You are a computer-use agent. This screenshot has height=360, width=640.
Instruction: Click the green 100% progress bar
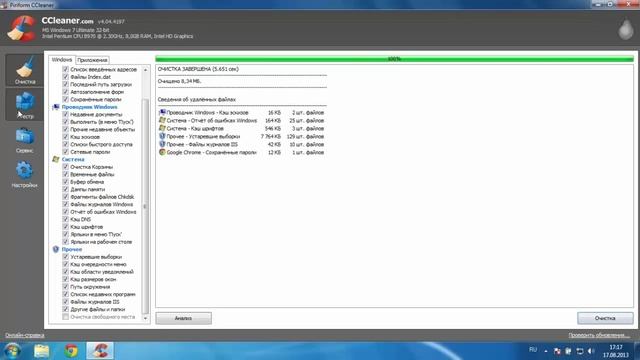point(394,59)
